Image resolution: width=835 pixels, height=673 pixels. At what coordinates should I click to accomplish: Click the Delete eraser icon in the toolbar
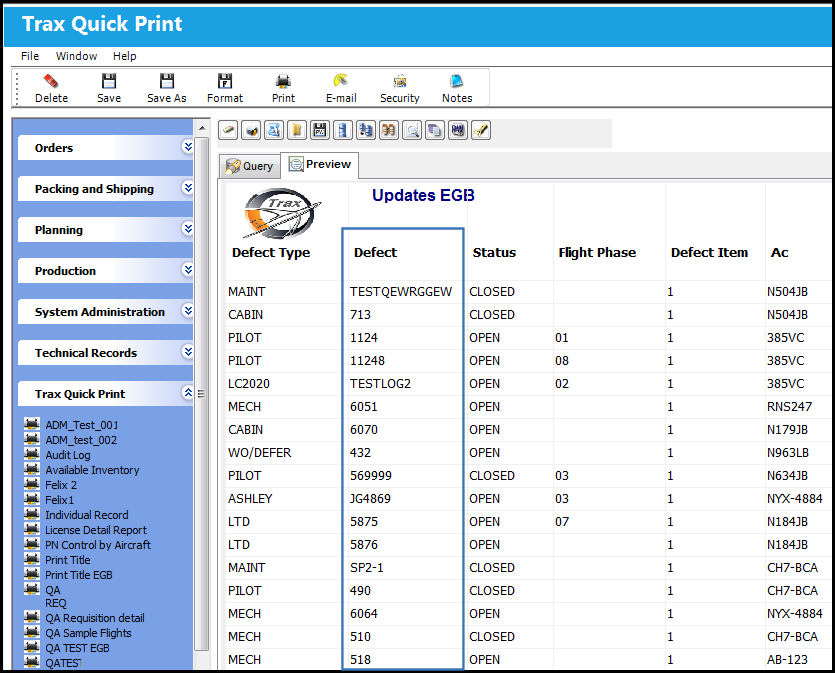[x=51, y=81]
